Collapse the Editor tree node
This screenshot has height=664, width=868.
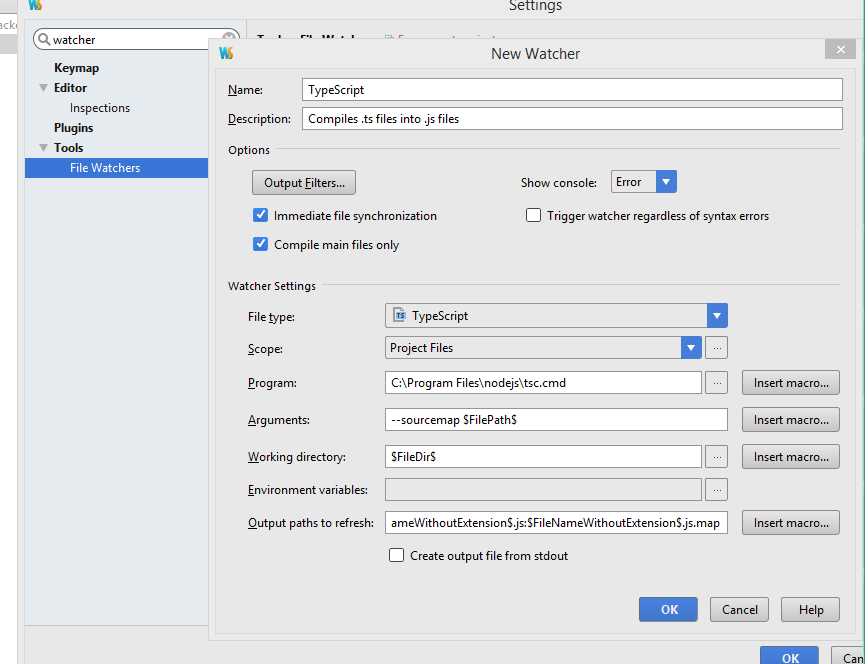coord(43,87)
